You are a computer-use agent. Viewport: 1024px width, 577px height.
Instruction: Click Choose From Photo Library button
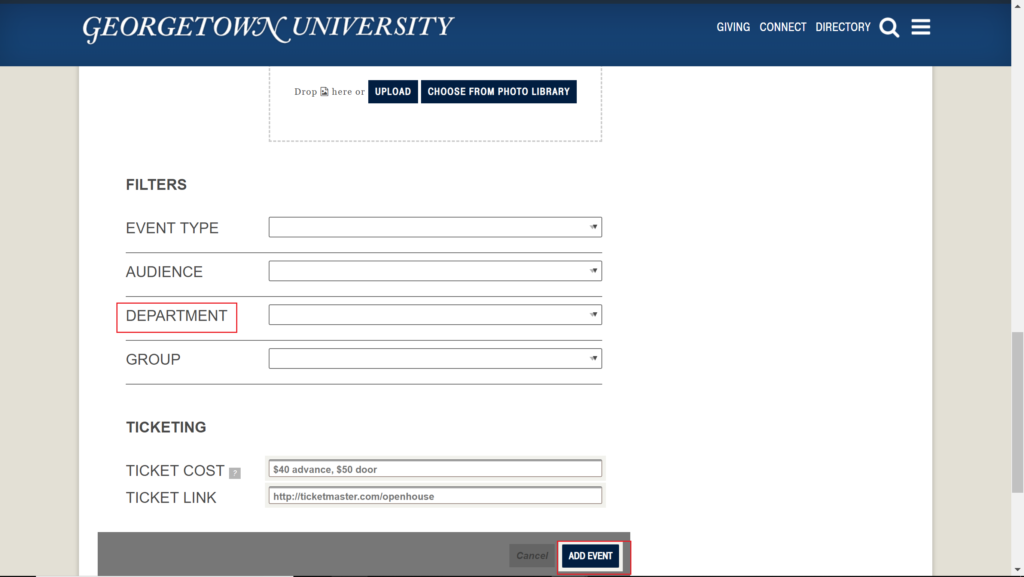click(498, 92)
